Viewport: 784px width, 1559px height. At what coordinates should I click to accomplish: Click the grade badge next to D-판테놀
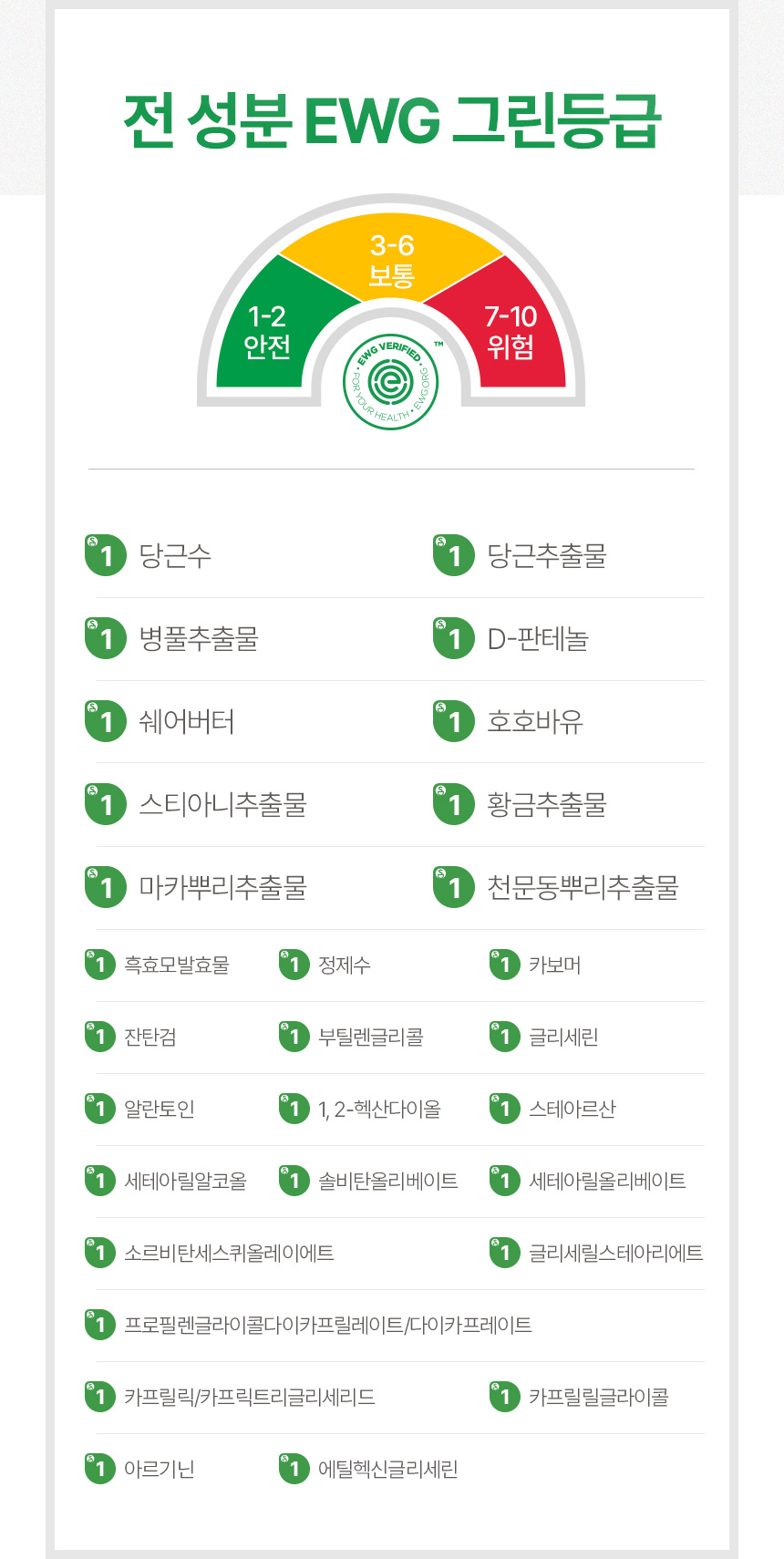click(454, 638)
